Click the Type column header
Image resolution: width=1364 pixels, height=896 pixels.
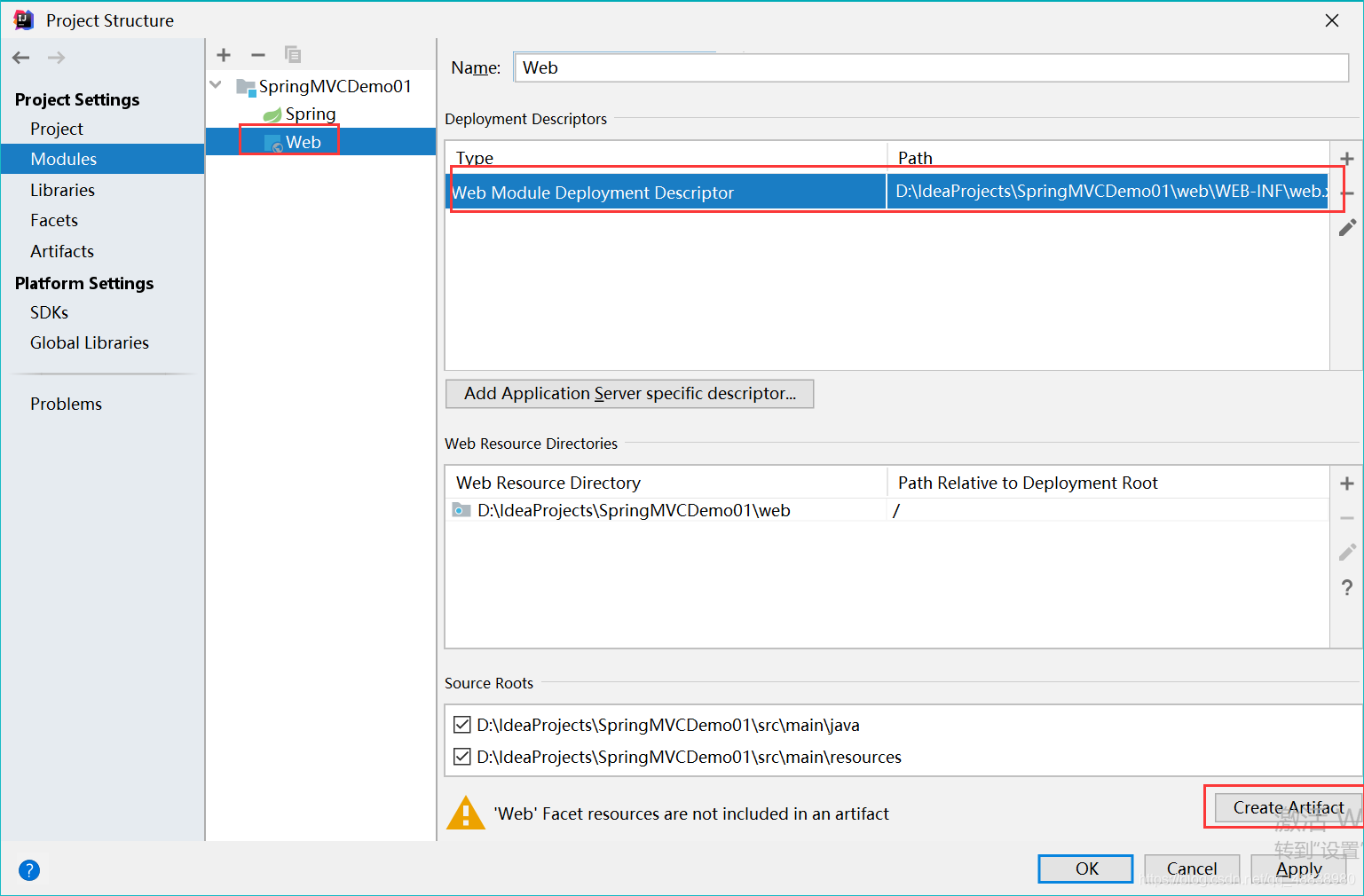(475, 158)
